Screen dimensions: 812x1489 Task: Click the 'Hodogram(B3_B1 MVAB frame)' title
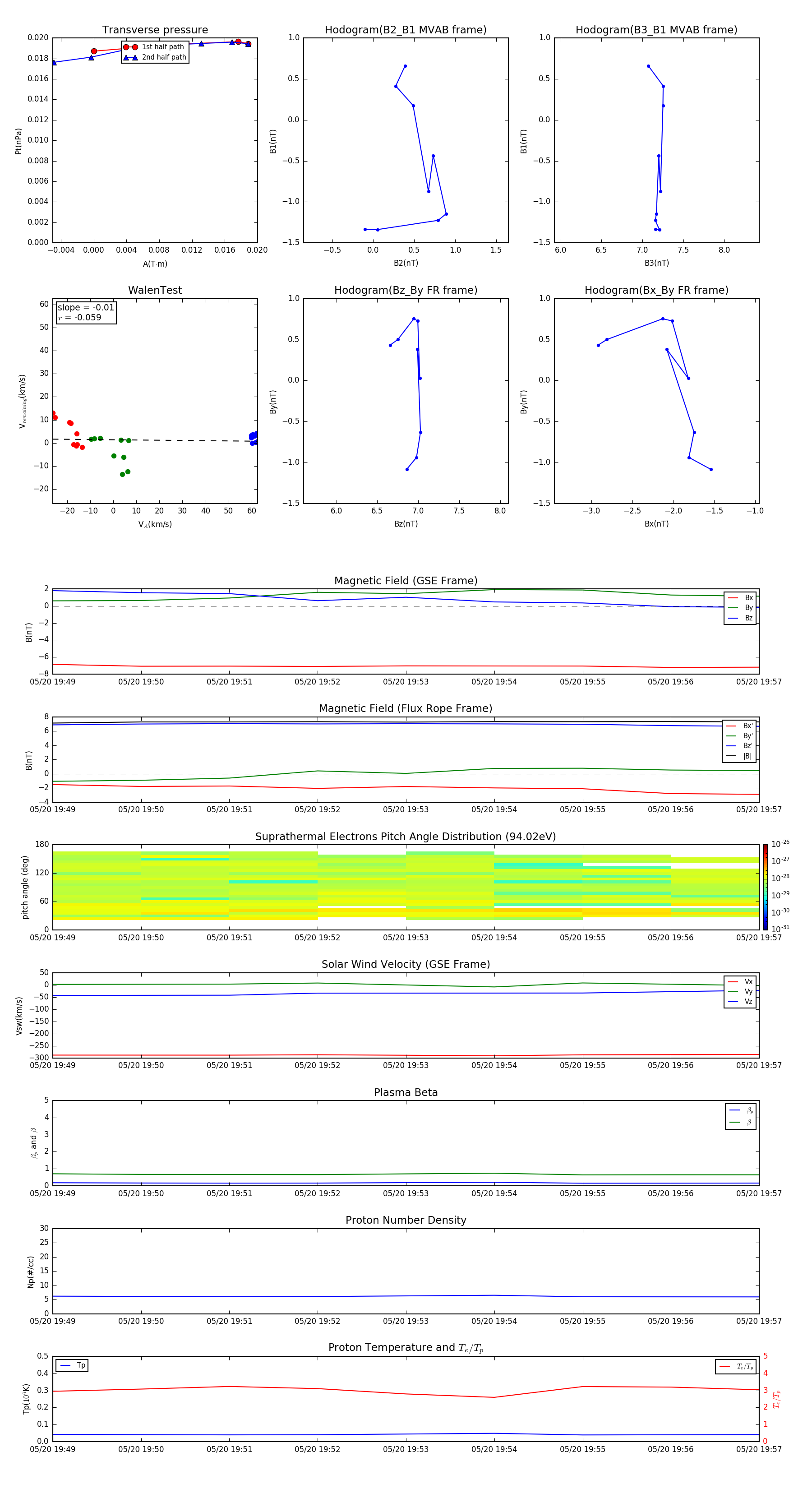[x=656, y=29]
